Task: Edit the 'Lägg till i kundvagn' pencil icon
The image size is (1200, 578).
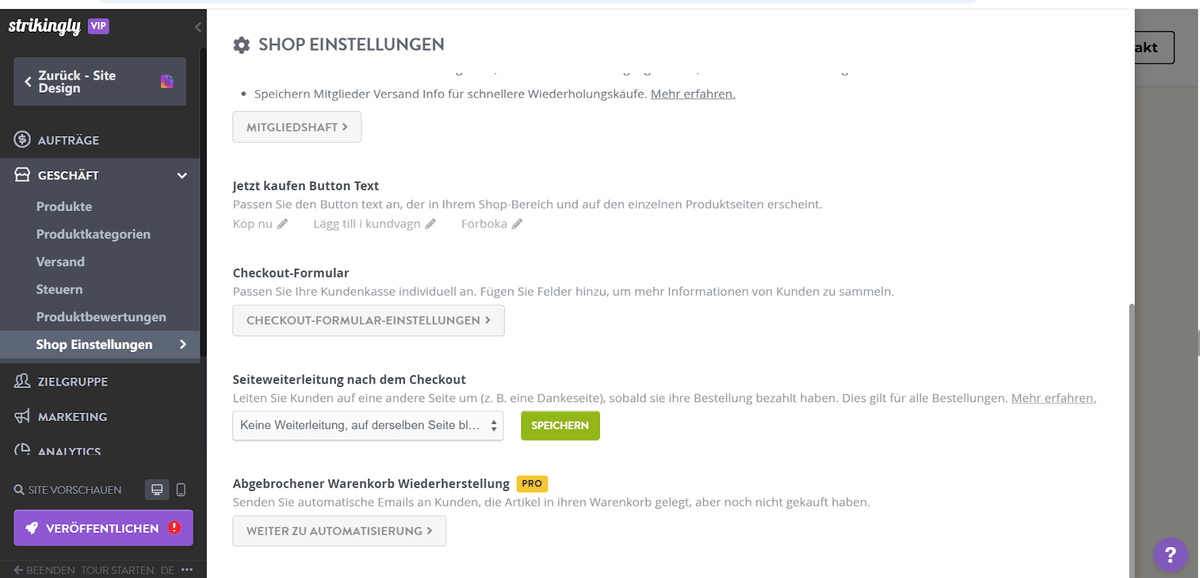Action: pos(431,224)
